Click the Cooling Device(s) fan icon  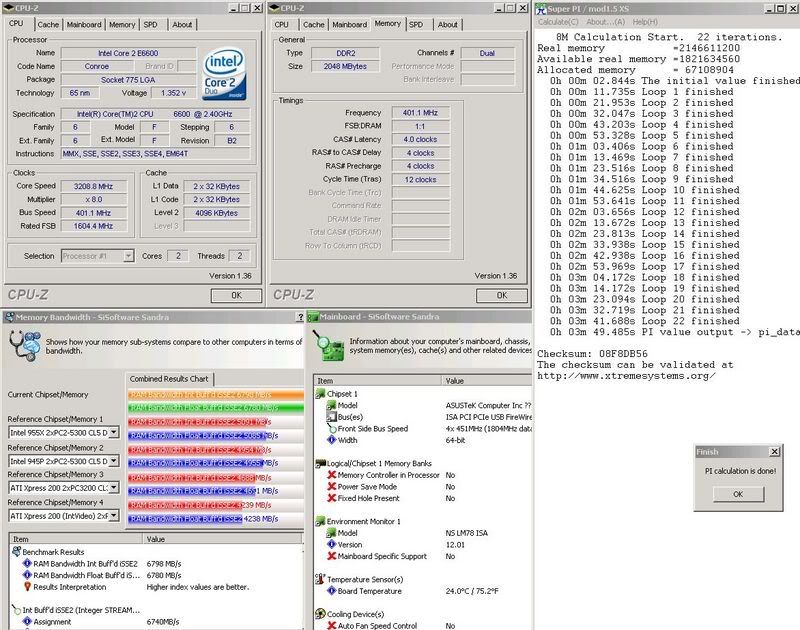click(320, 614)
